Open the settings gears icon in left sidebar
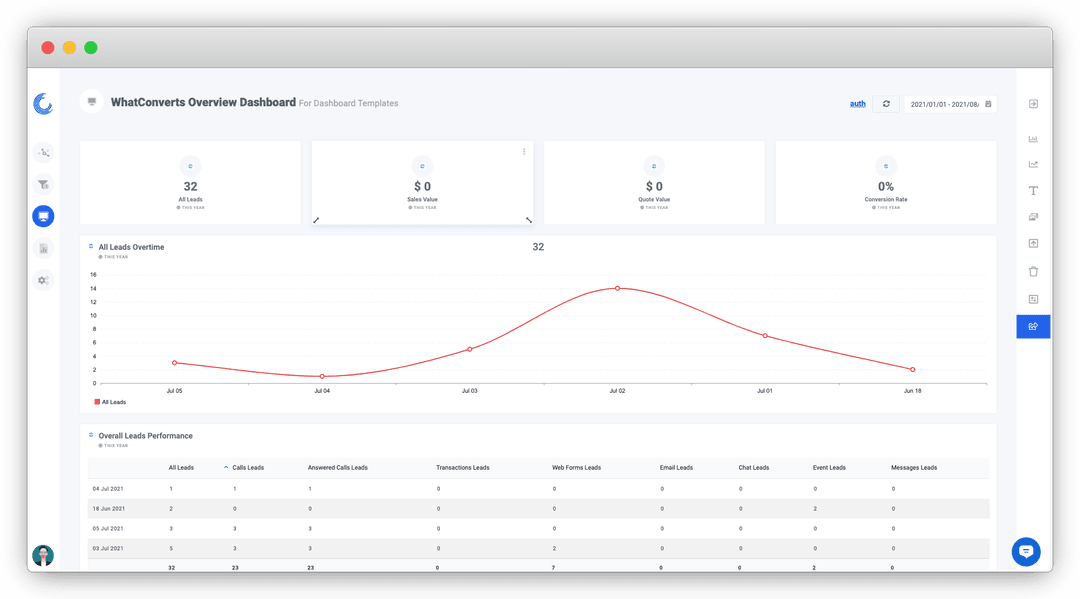1080x599 pixels. (43, 280)
